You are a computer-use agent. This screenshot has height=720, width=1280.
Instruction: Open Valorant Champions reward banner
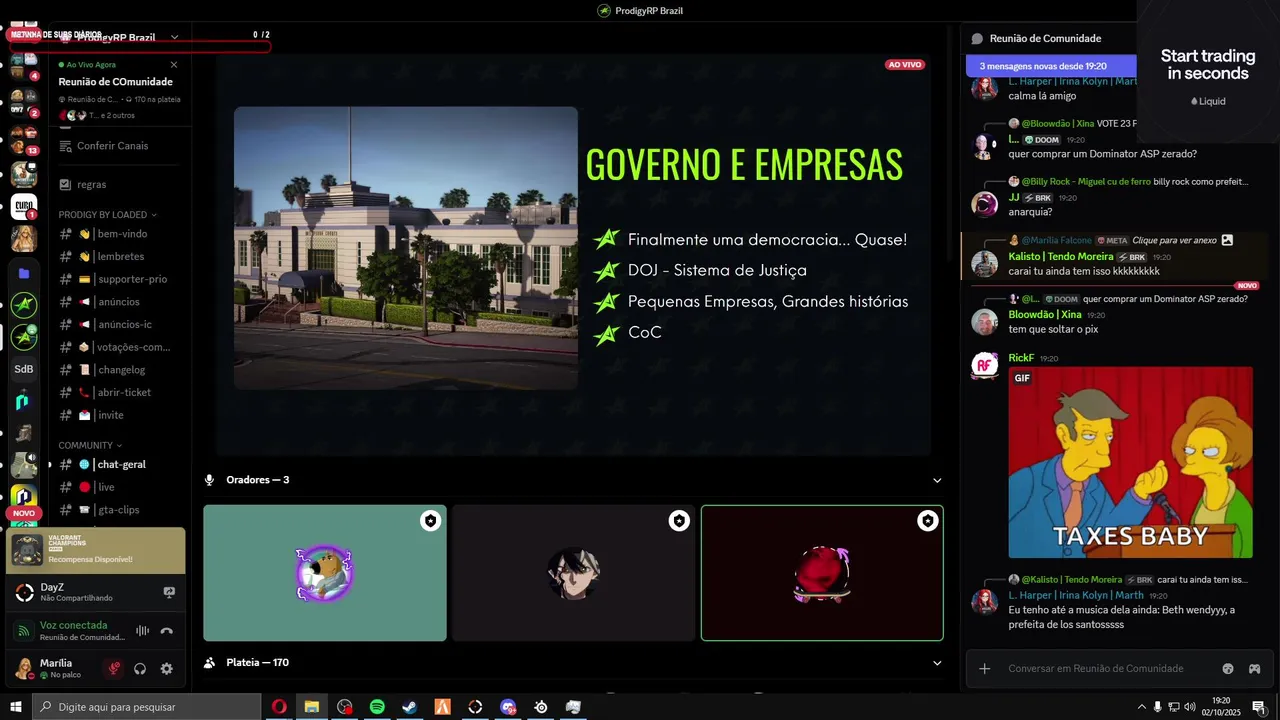click(96, 550)
